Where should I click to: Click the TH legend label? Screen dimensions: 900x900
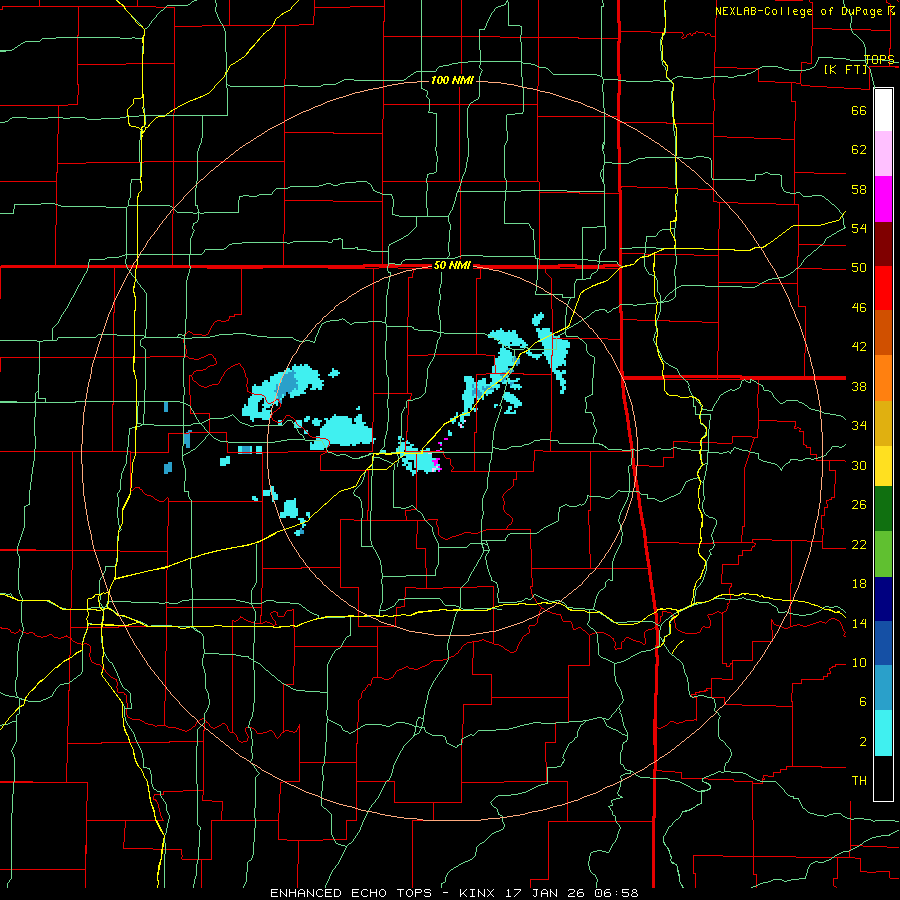tap(859, 781)
